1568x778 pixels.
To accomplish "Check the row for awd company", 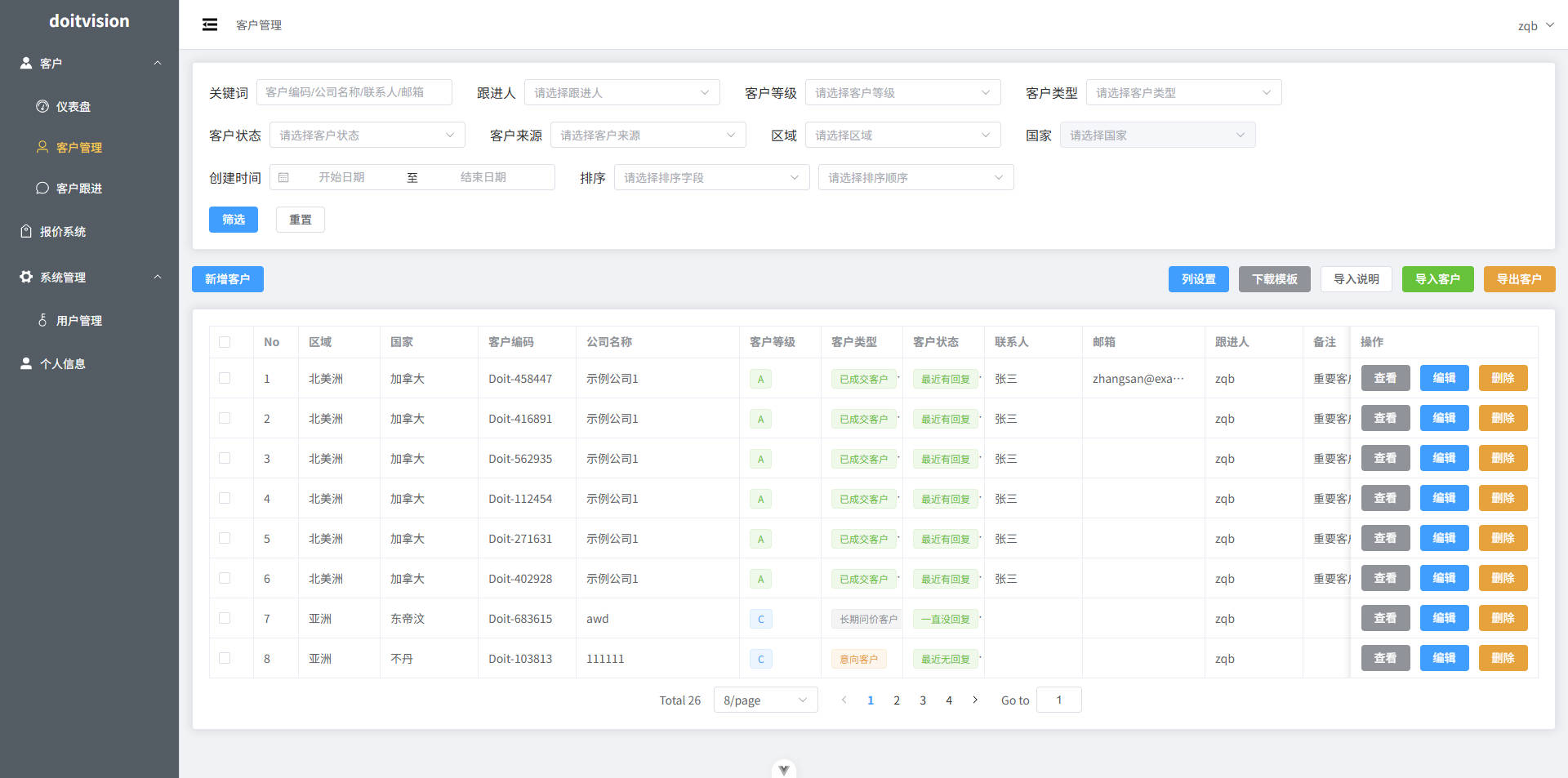I will click(225, 618).
